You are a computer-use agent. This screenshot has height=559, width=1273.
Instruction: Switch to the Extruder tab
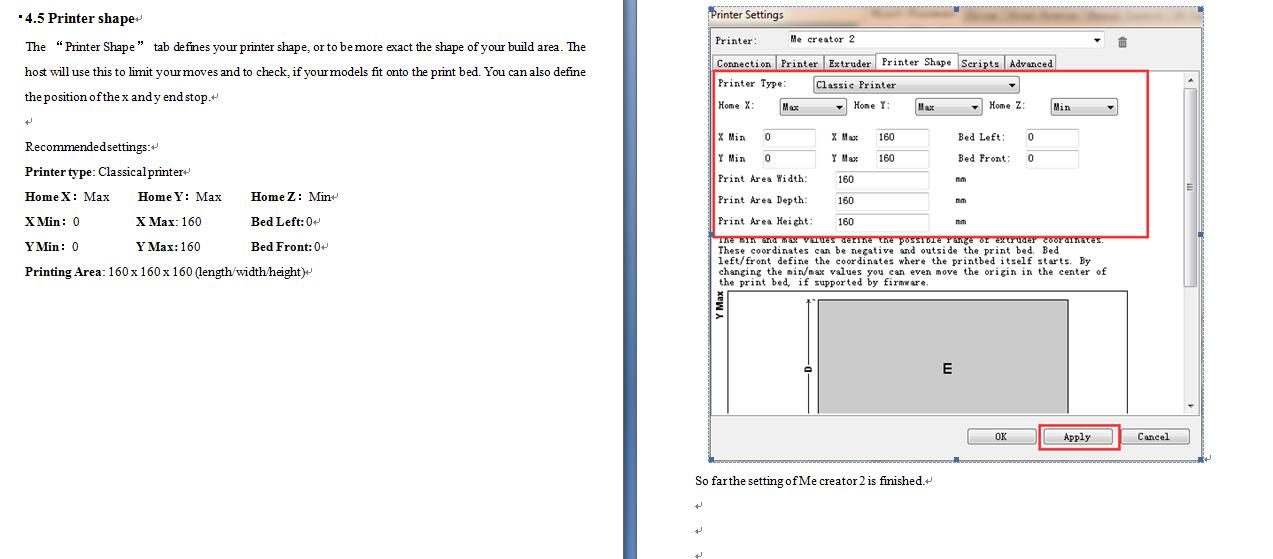pos(850,63)
